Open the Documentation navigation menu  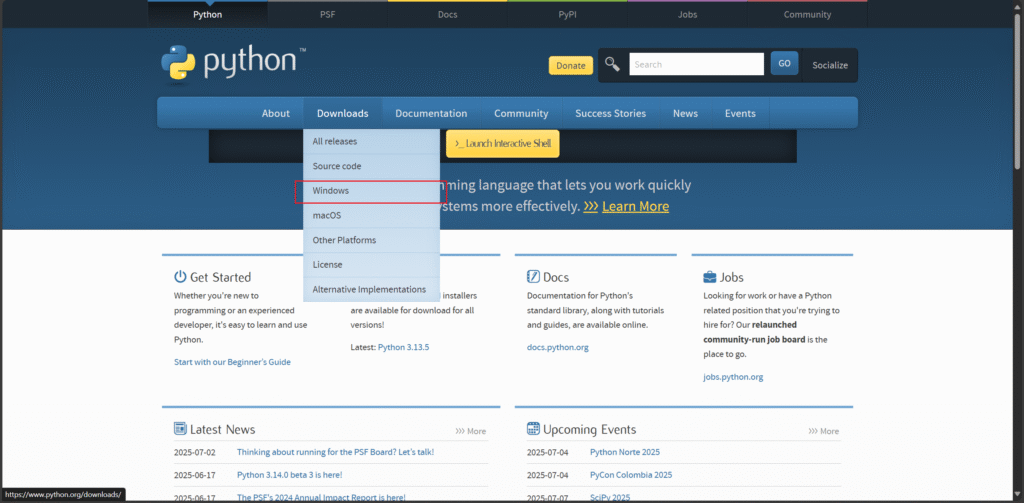pyautogui.click(x=431, y=113)
